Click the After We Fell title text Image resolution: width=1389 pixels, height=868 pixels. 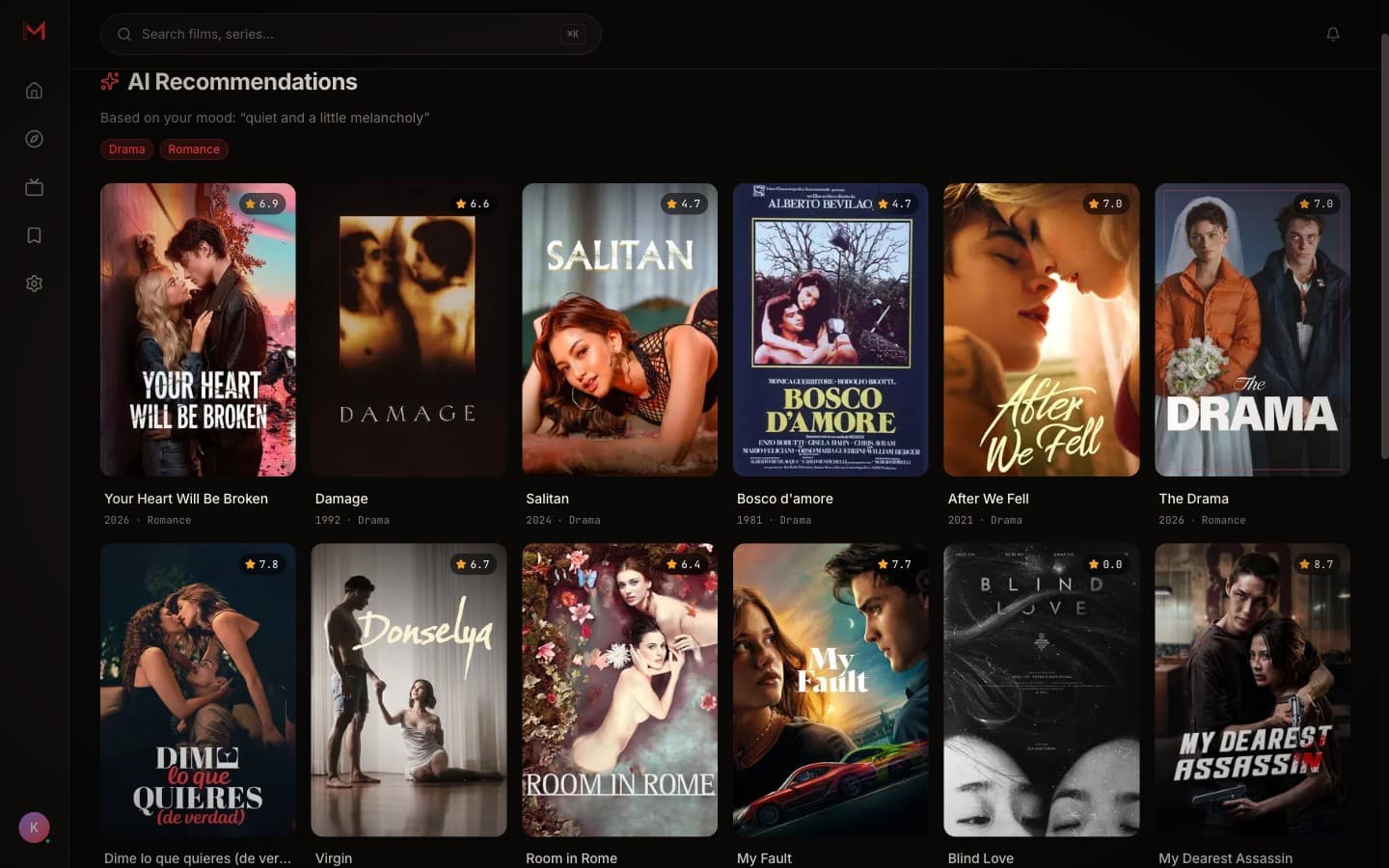click(x=988, y=499)
